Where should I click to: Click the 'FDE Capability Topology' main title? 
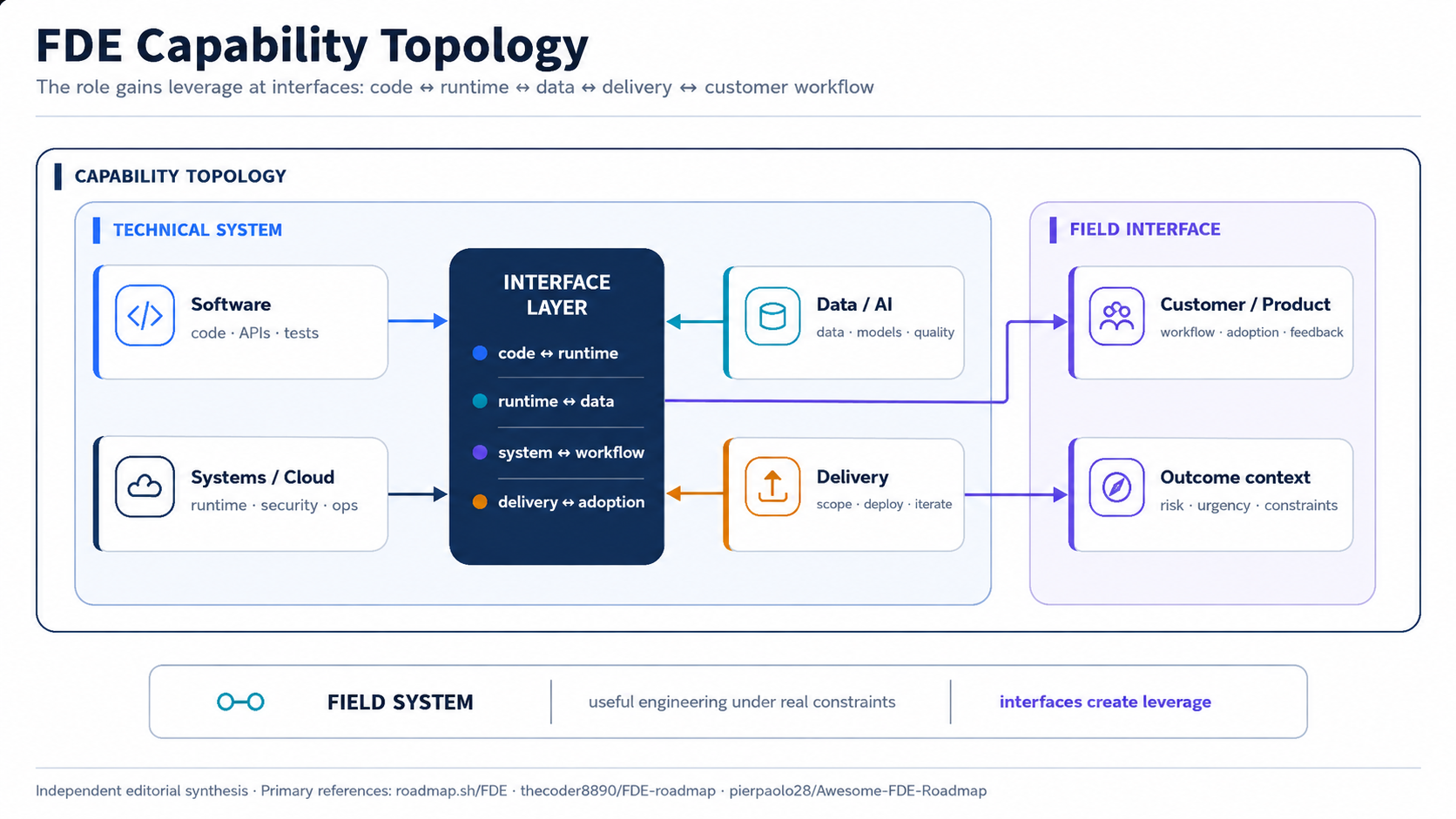tap(313, 47)
